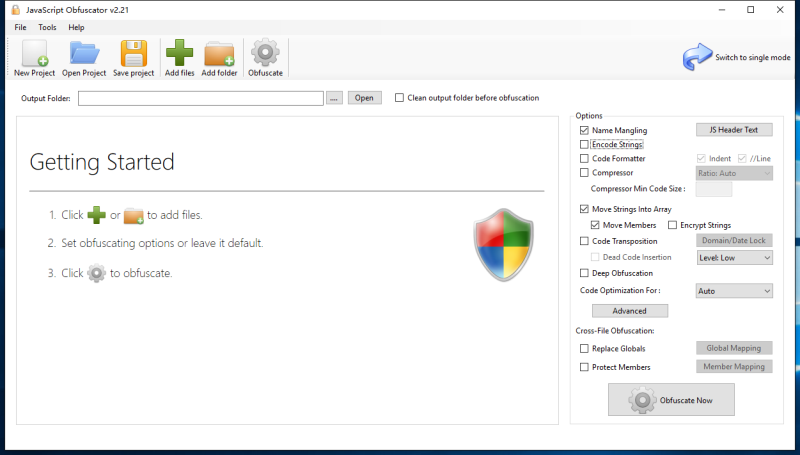800x455 pixels.
Task: Open the File menu
Action: coord(21,27)
